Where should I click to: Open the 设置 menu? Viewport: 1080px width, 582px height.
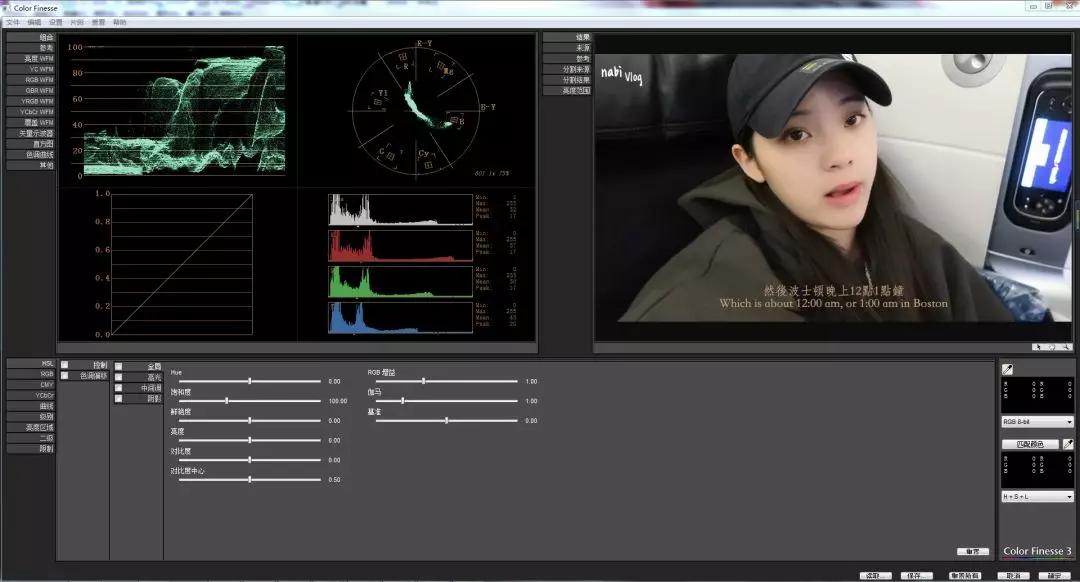coord(55,22)
